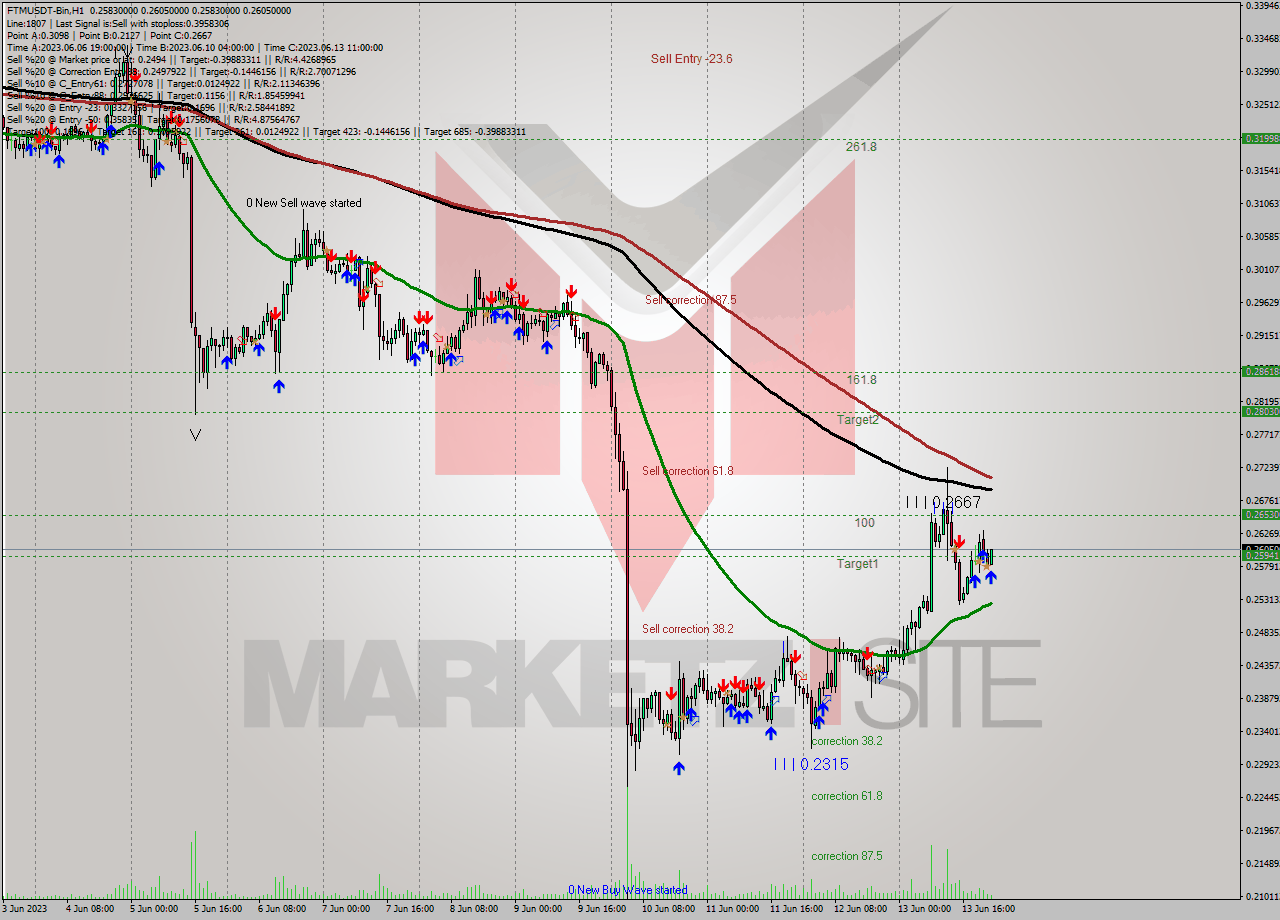Click '13 Jun 00:00' on time axis

[x=924, y=909]
